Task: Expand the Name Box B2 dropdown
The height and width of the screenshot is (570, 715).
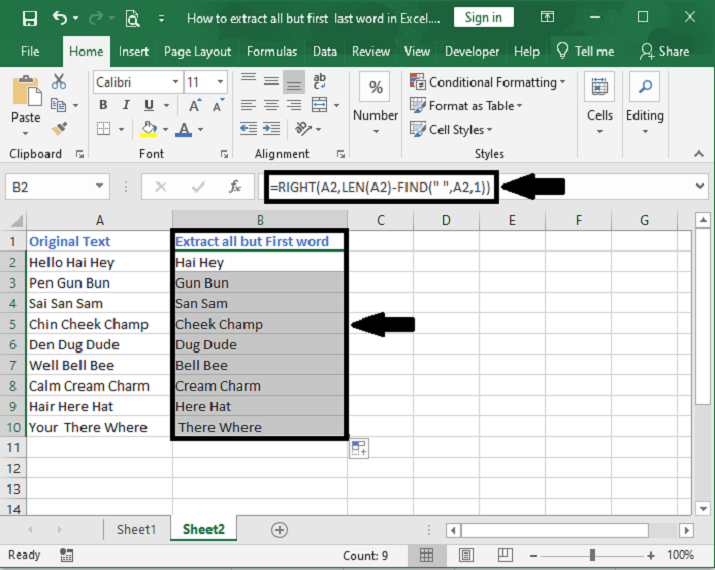Action: tap(99, 186)
